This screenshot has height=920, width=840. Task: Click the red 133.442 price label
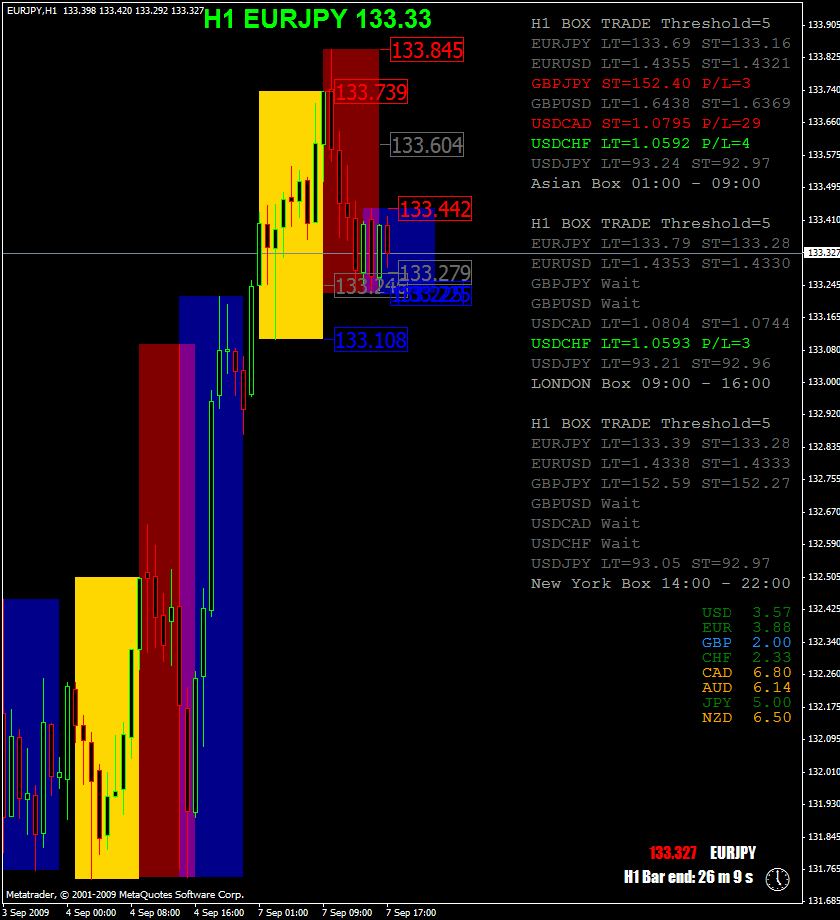click(435, 209)
